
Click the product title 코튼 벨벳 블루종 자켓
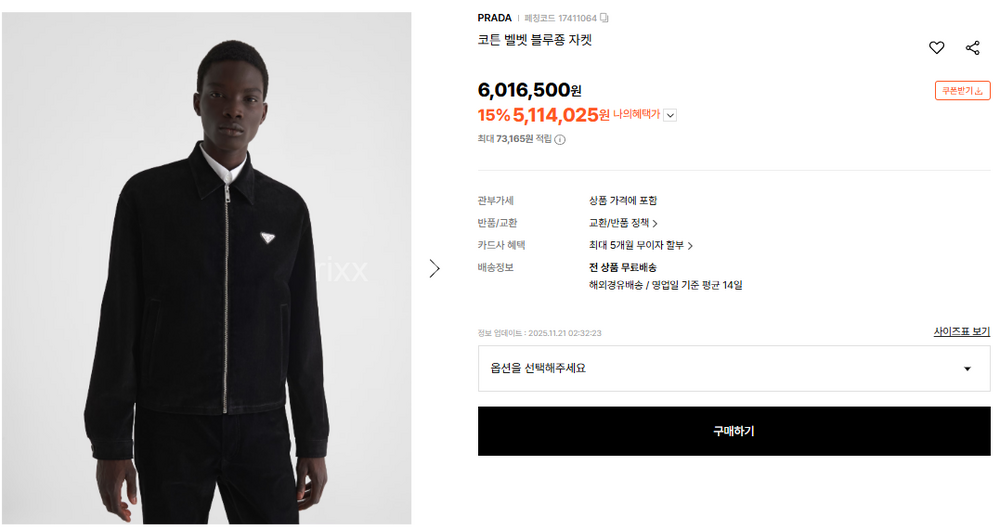(x=535, y=41)
